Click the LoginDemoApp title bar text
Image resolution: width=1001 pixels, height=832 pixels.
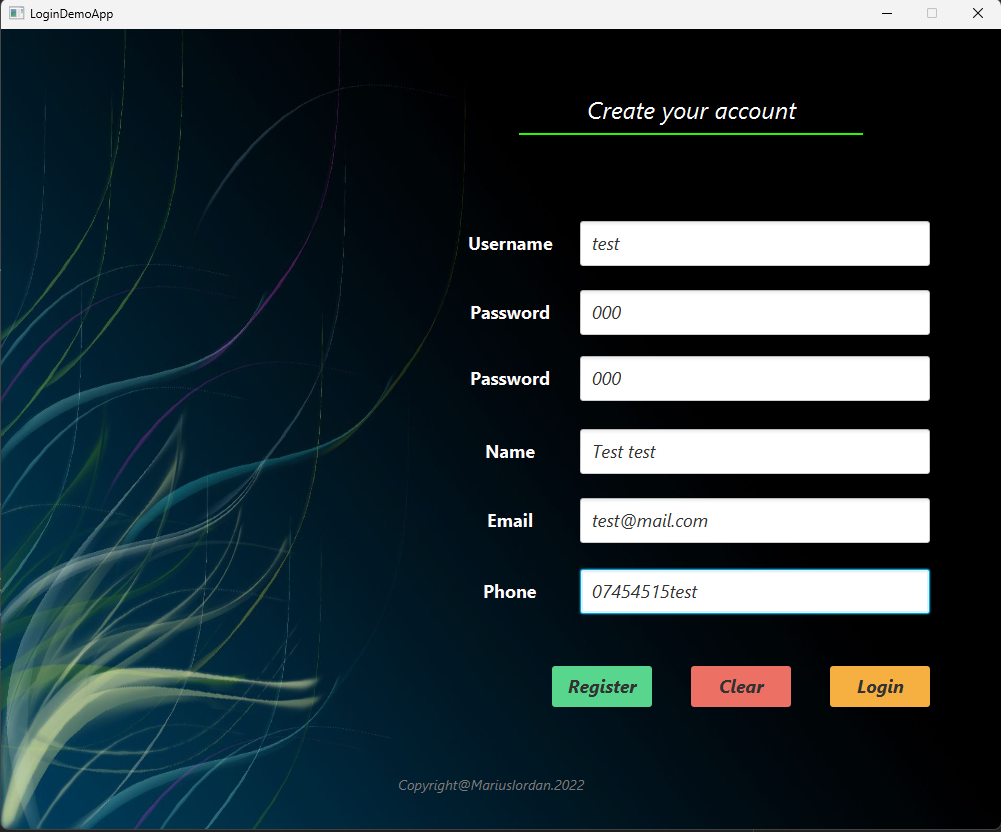click(x=72, y=13)
